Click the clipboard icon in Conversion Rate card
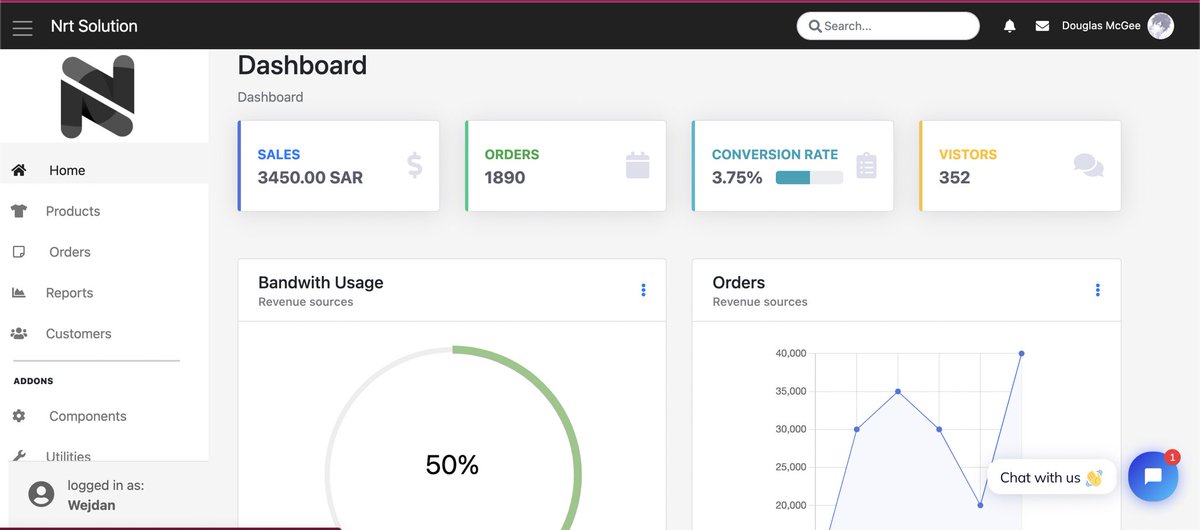The height and width of the screenshot is (530, 1200). pos(866,165)
